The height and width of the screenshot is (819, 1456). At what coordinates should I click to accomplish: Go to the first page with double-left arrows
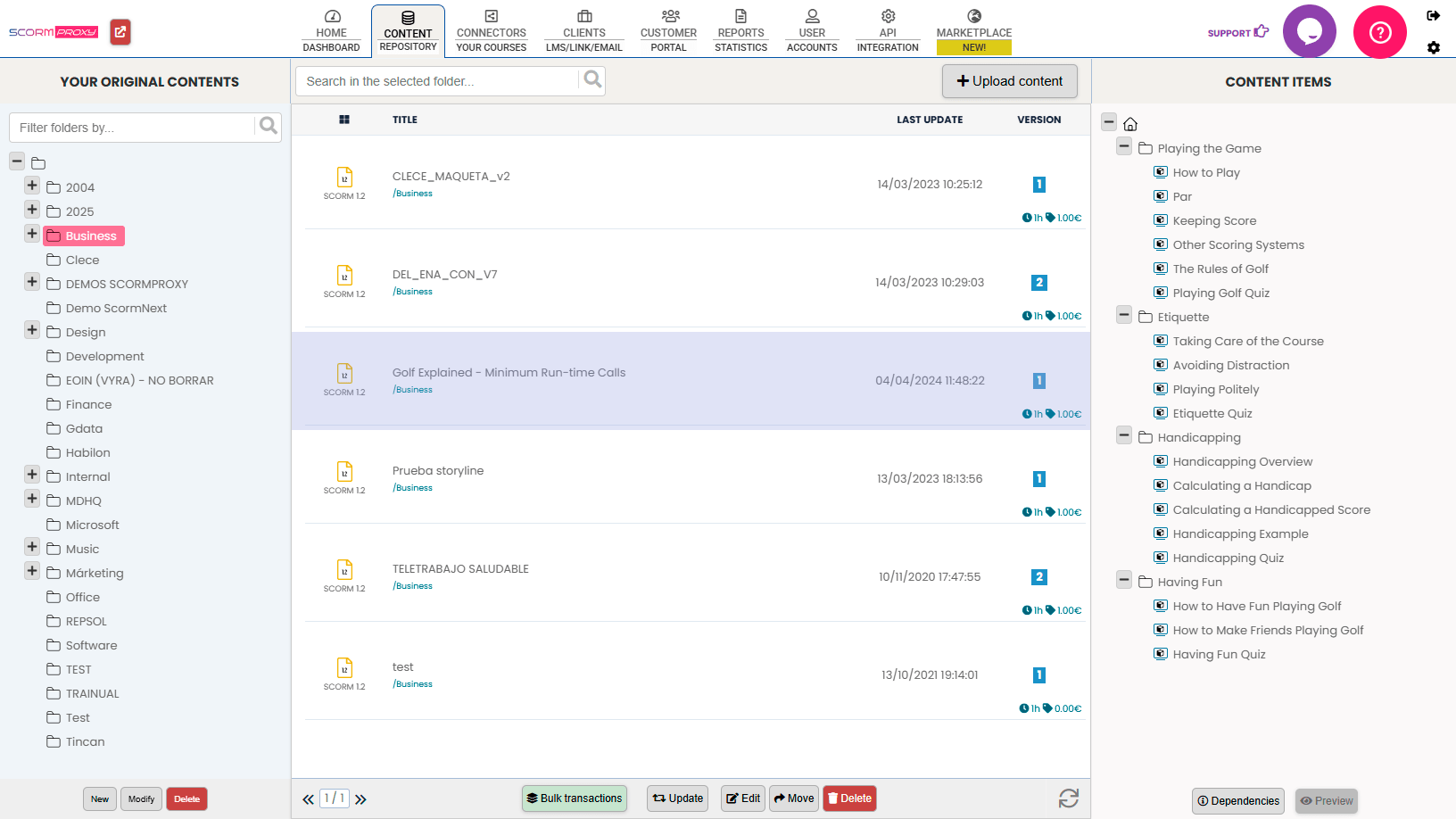[x=308, y=799]
